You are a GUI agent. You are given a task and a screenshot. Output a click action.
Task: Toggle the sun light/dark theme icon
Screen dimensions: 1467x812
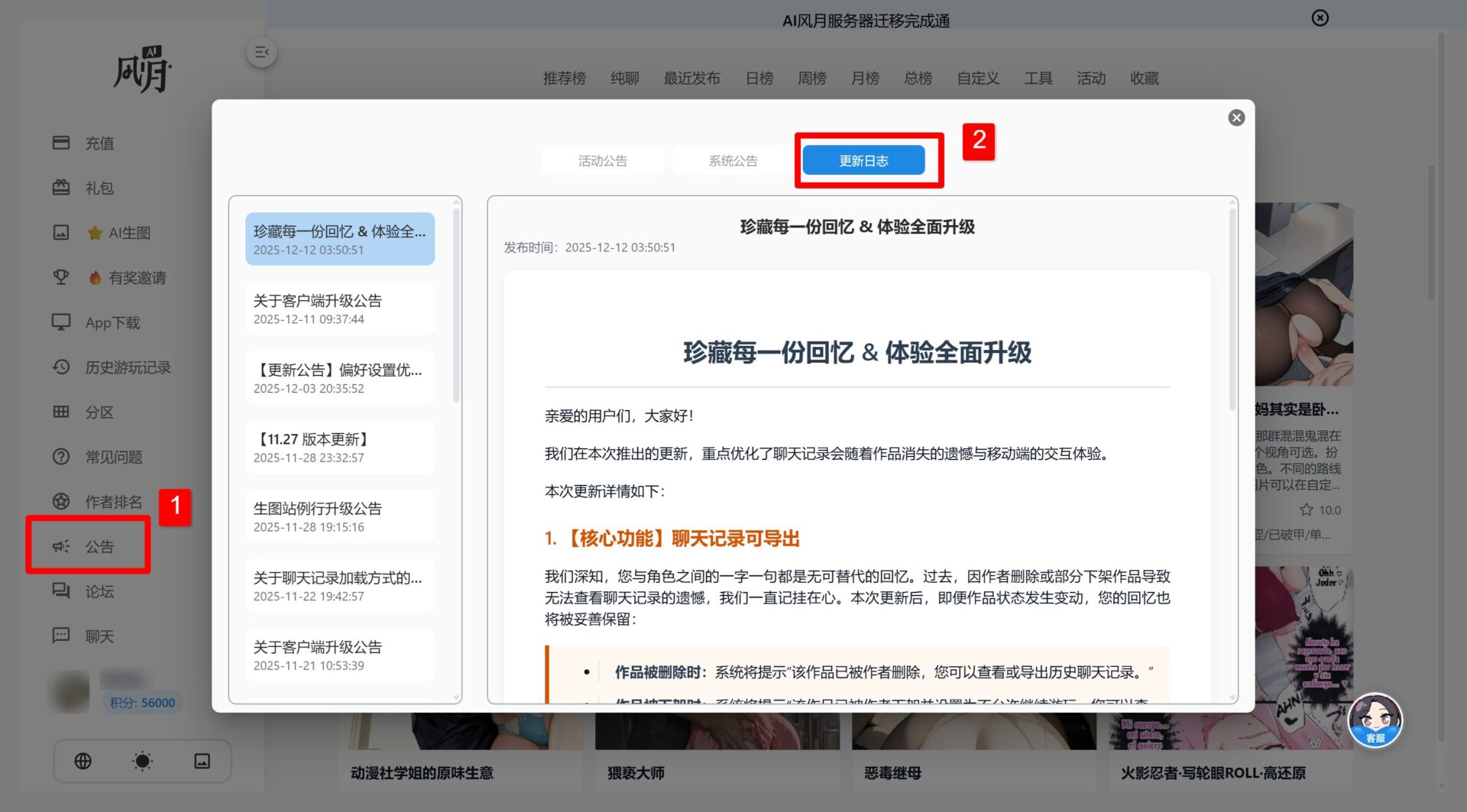[x=142, y=761]
